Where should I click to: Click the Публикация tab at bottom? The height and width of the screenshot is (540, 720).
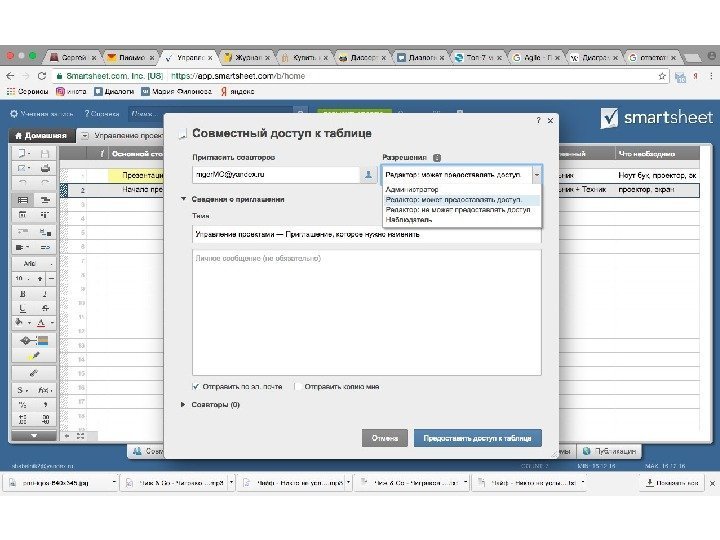point(609,451)
